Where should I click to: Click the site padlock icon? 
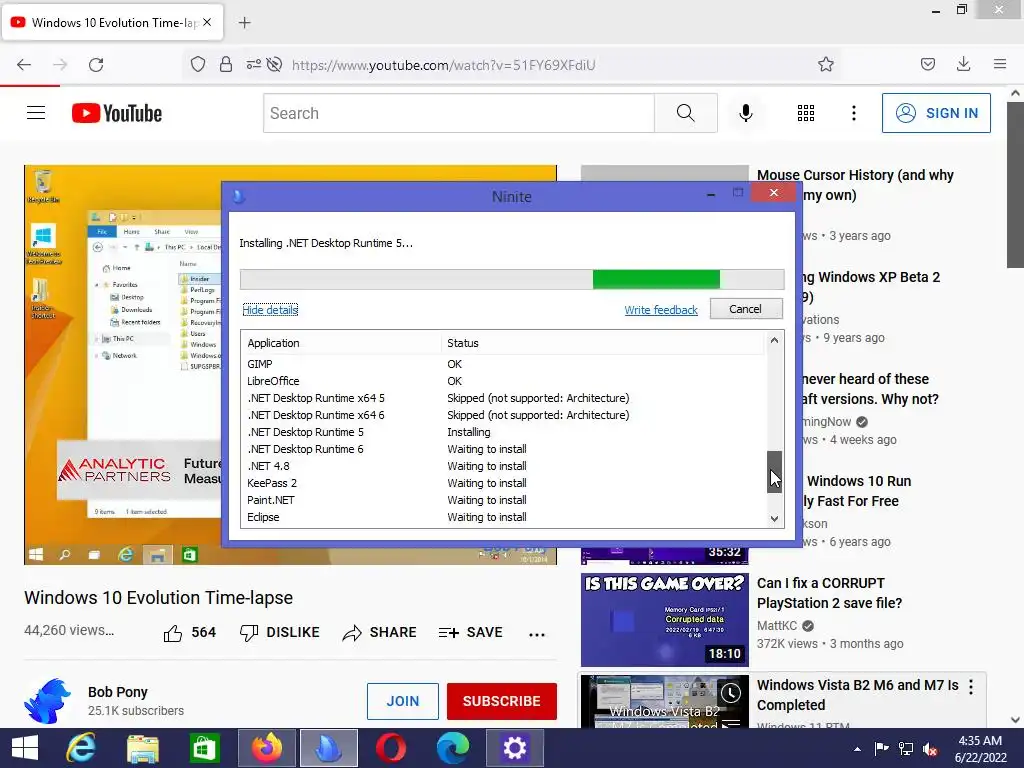(226, 64)
